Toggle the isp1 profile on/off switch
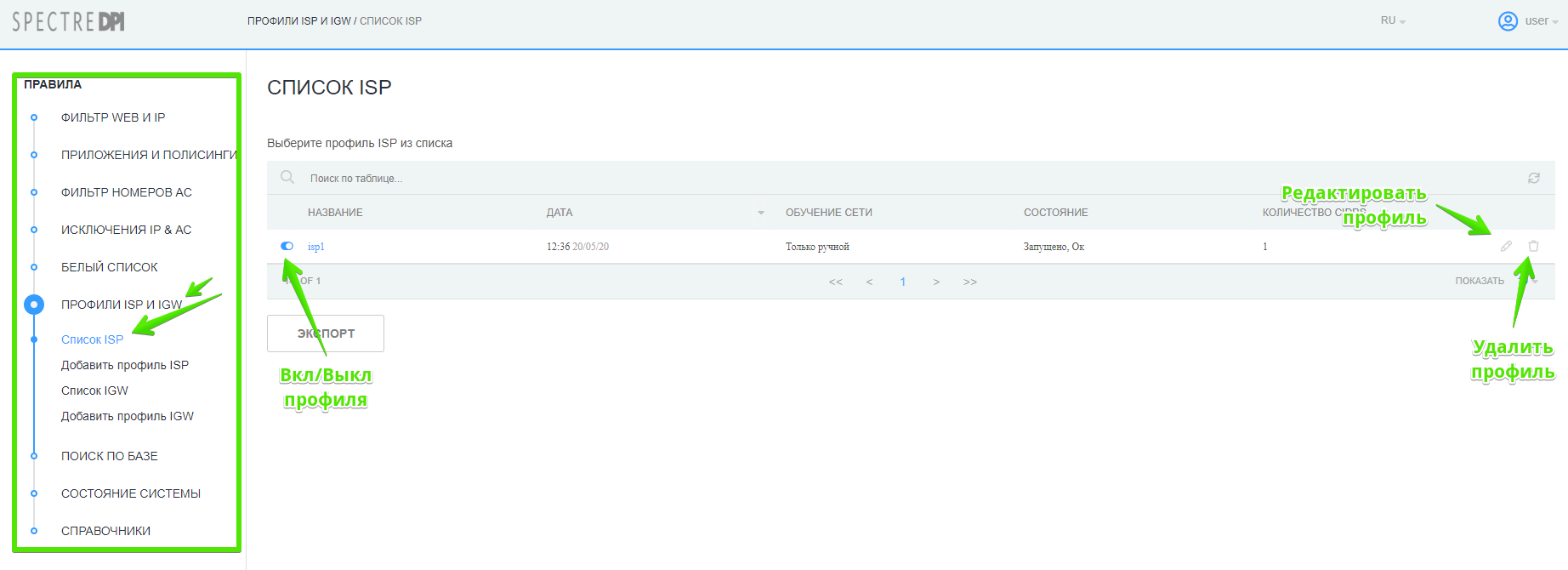The image size is (1568, 570). click(287, 246)
